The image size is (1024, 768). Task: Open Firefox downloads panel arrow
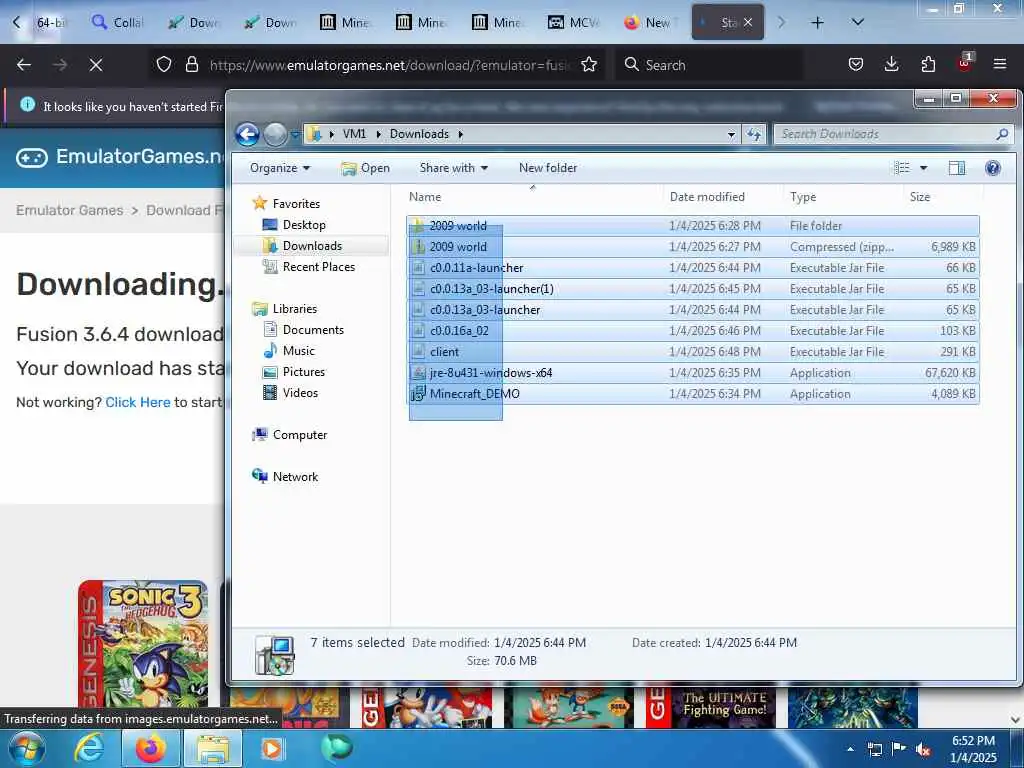click(891, 64)
